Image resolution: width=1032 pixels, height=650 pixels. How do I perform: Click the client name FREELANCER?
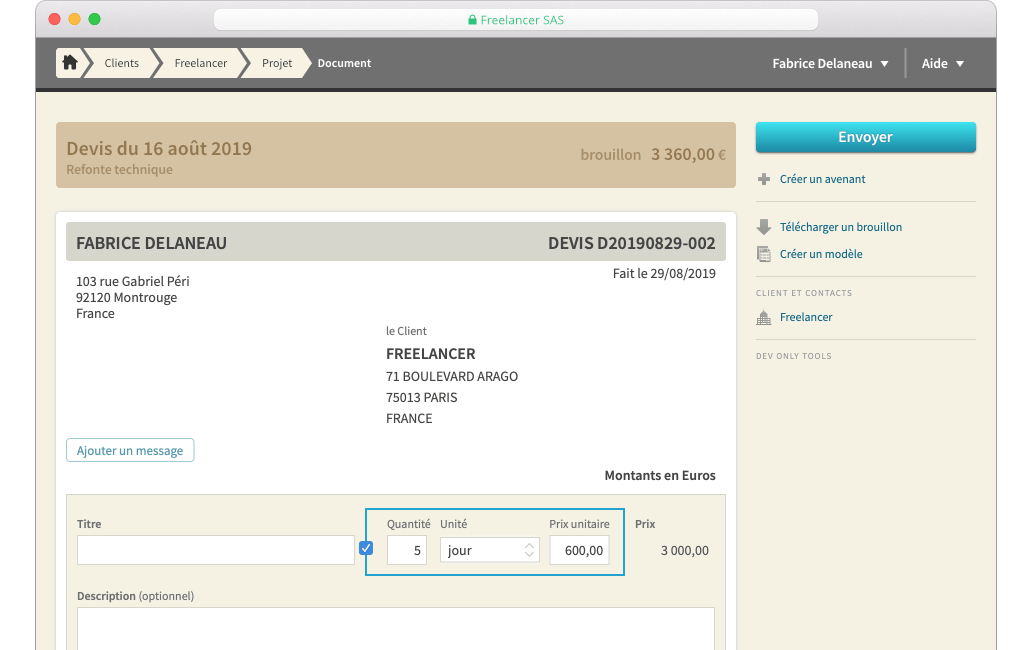coord(430,354)
